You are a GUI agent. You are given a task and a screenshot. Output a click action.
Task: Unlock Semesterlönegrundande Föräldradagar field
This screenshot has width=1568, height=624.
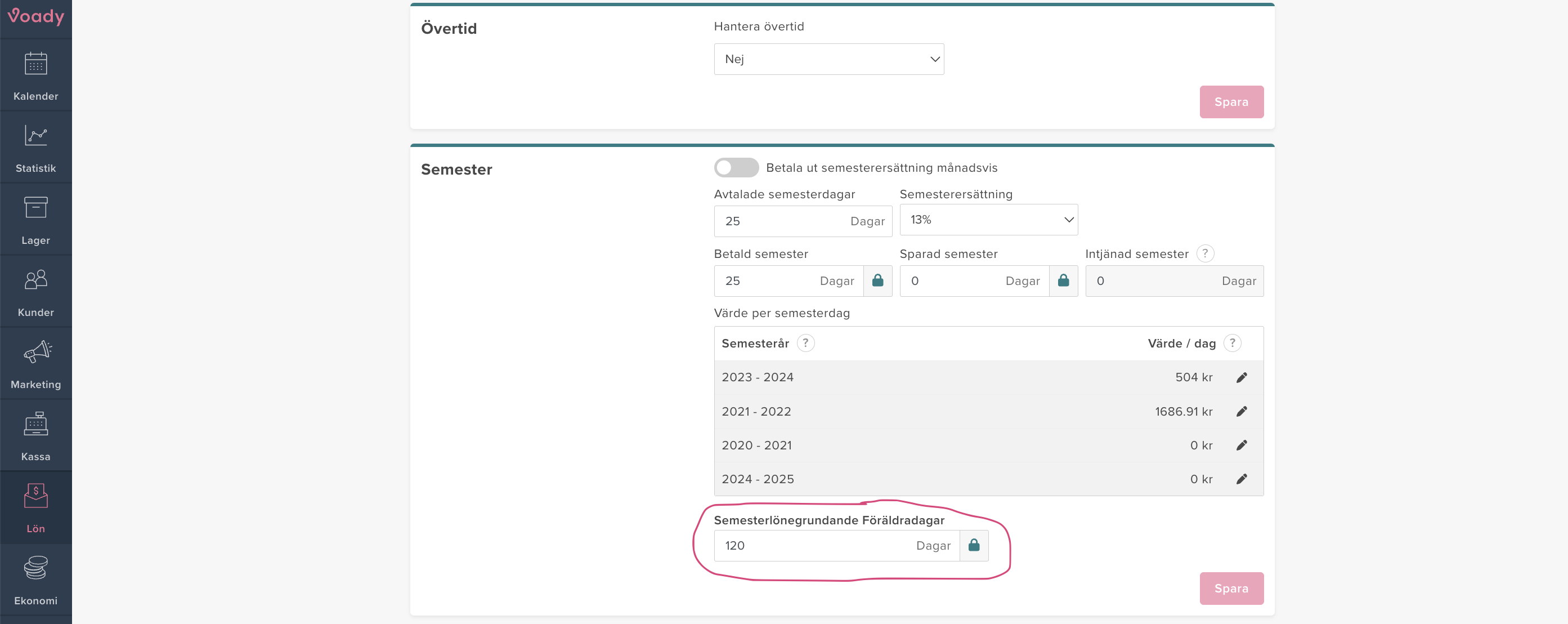pyautogui.click(x=973, y=545)
